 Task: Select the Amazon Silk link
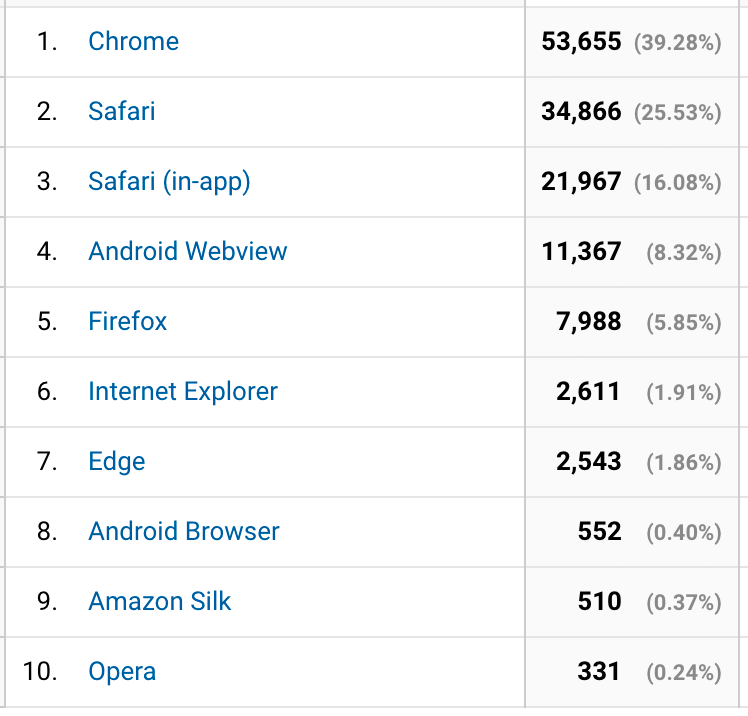click(160, 601)
